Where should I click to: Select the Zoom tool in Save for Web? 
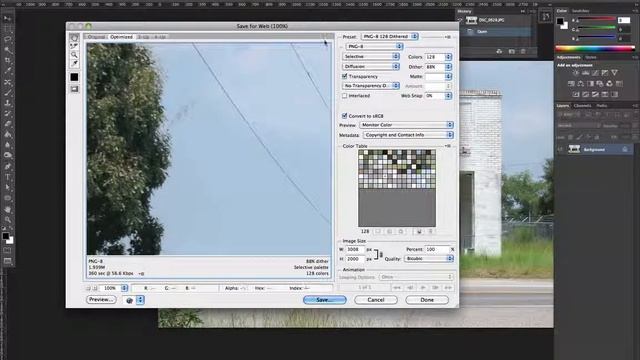[x=74, y=55]
